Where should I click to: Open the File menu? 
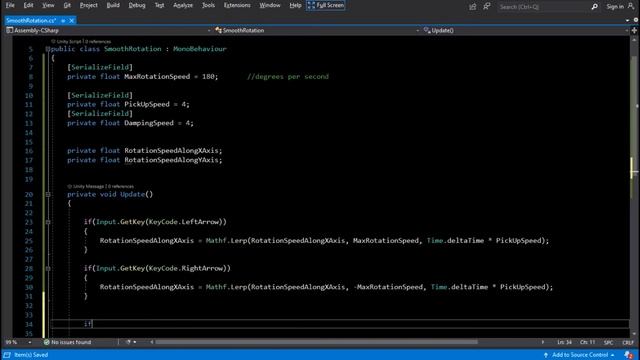tap(10, 5)
